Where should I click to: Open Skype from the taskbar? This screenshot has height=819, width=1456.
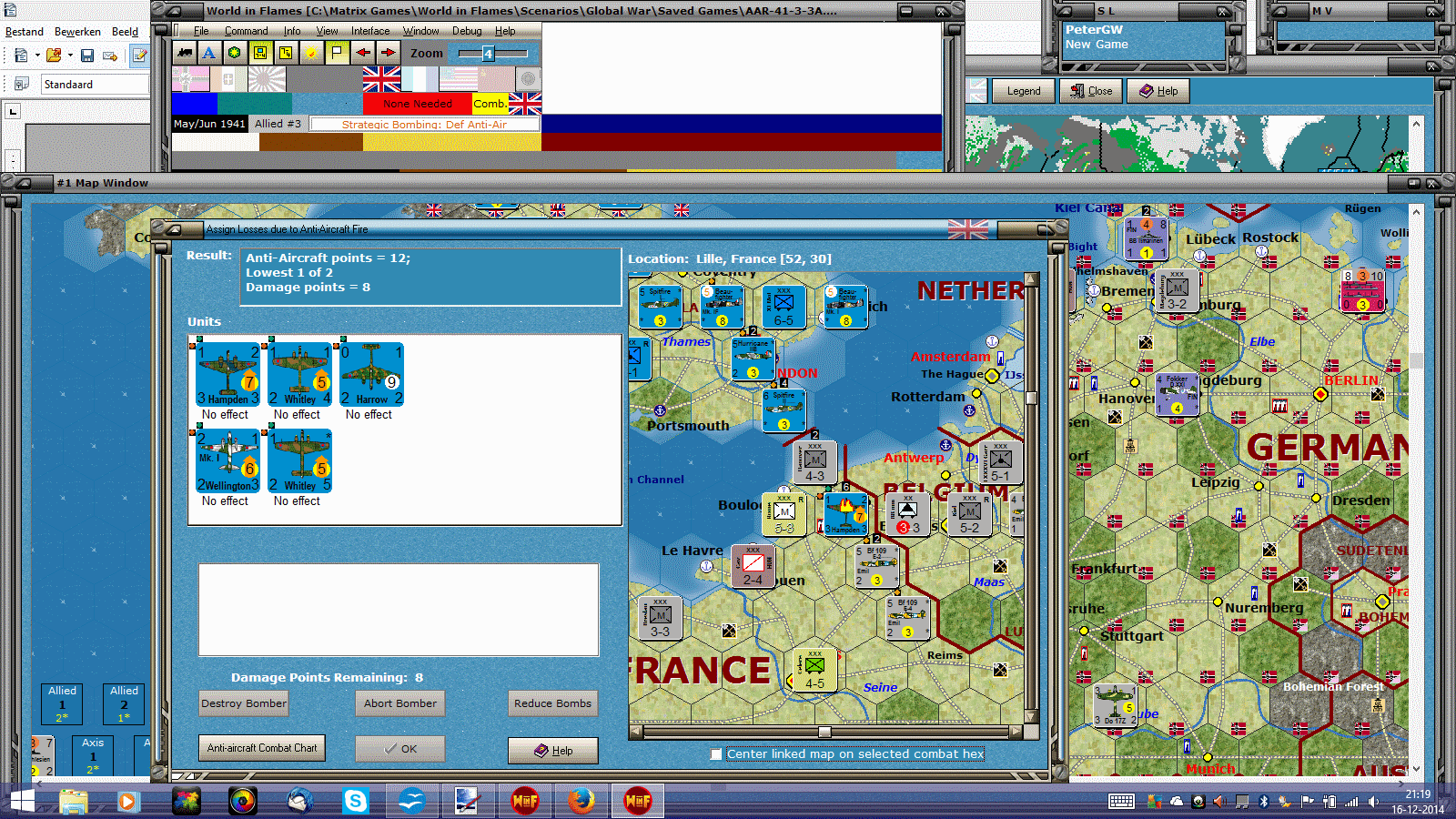pos(355,801)
